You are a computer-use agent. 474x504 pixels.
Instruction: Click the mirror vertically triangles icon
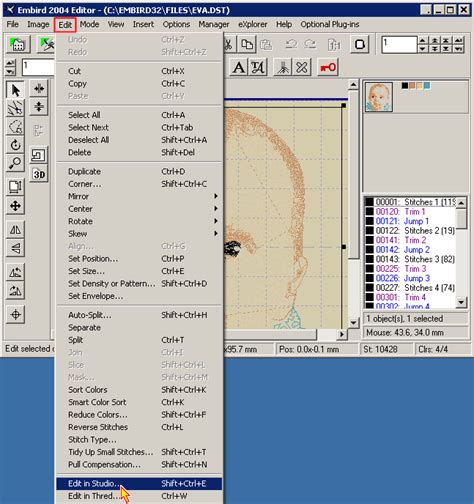click(15, 248)
